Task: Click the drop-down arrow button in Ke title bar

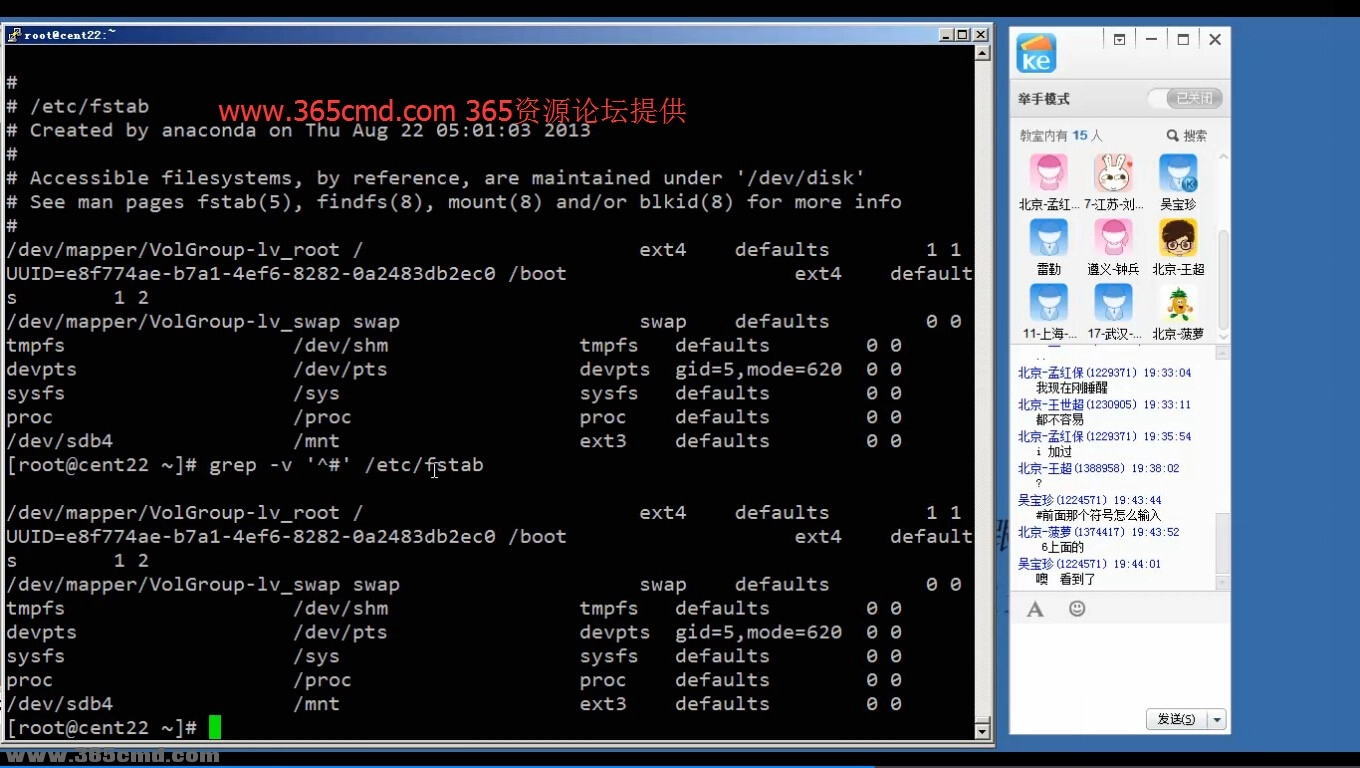Action: point(1120,39)
